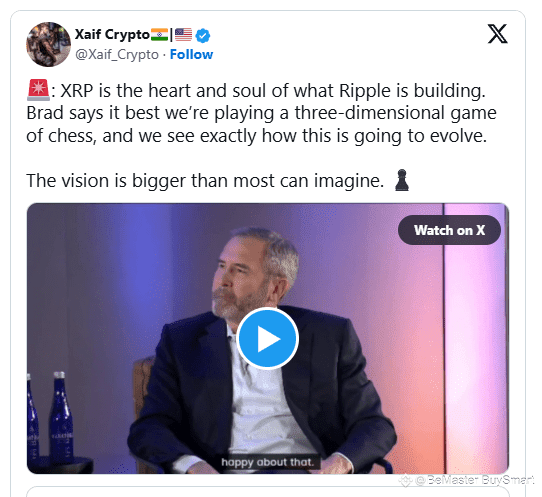The width and height of the screenshot is (542, 497).
Task: Play the embedded video
Action: (268, 338)
